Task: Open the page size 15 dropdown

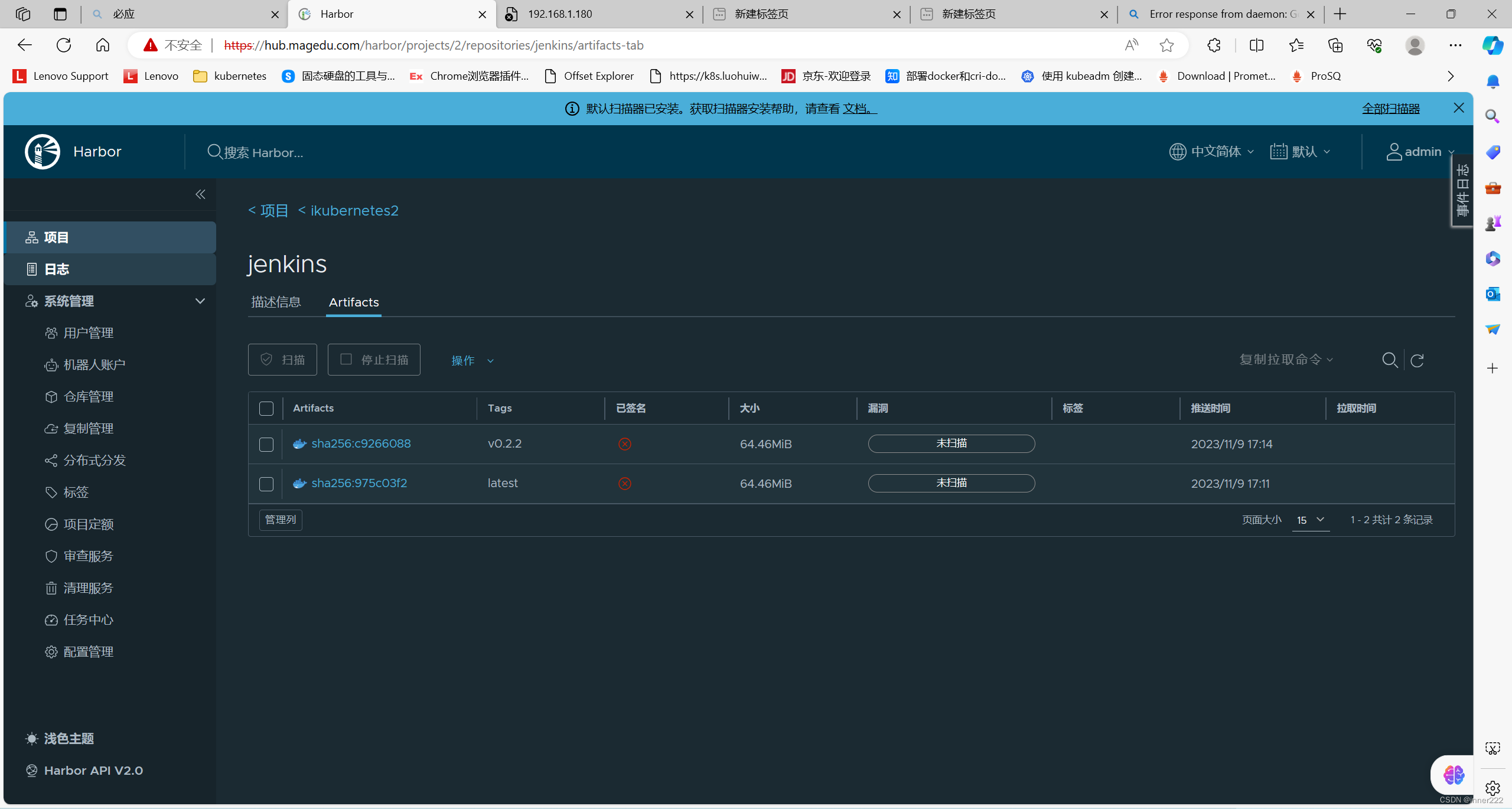Action: pyautogui.click(x=1310, y=520)
